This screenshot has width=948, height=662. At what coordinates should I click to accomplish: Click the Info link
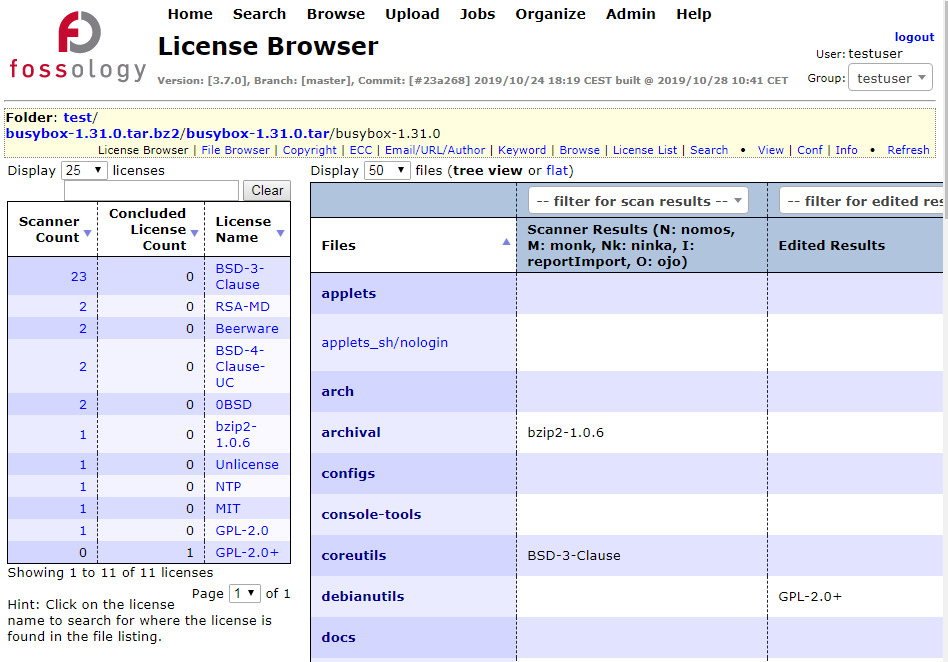tap(846, 150)
